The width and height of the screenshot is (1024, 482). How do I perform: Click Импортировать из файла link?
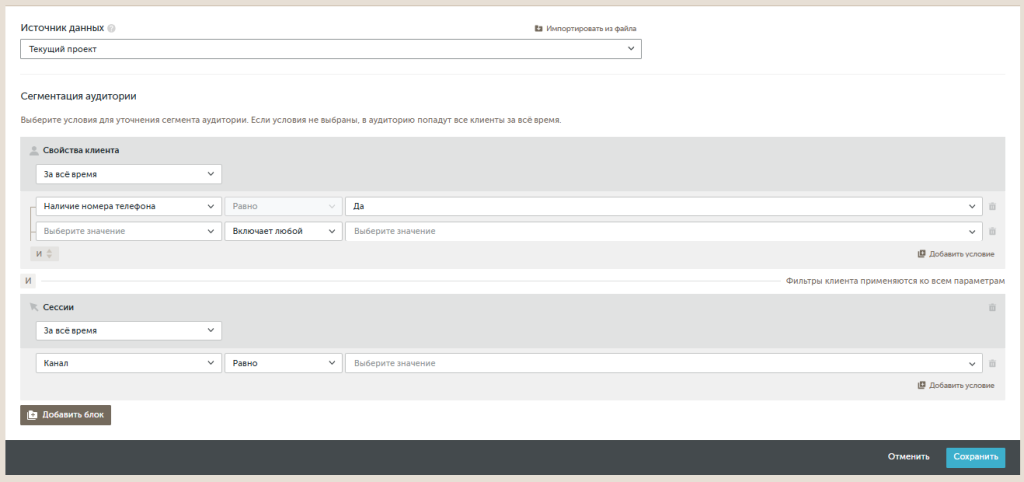pos(586,29)
